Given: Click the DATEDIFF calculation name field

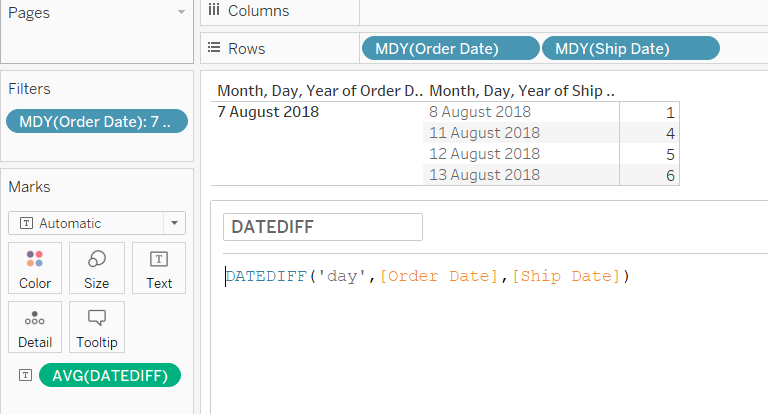Looking at the screenshot, I should [x=322, y=227].
